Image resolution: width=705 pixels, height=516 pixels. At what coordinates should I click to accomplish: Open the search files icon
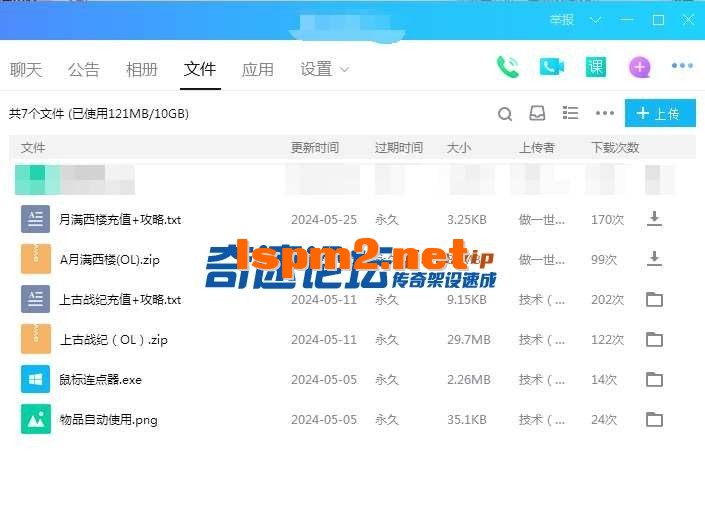[505, 114]
